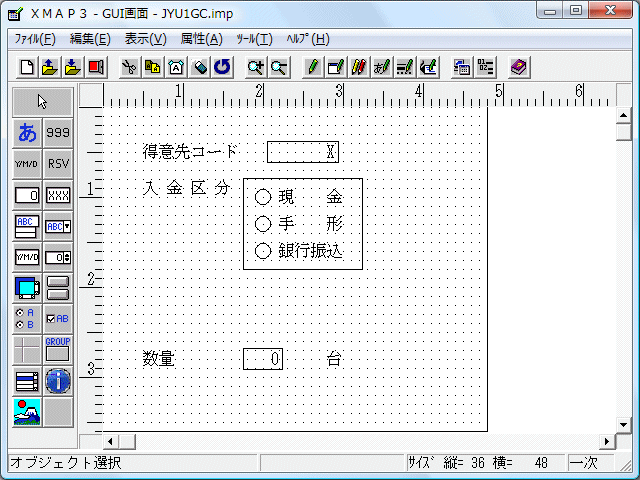Click the box with pencil icon
Image resolution: width=640 pixels, height=480 pixels.
coord(336,67)
